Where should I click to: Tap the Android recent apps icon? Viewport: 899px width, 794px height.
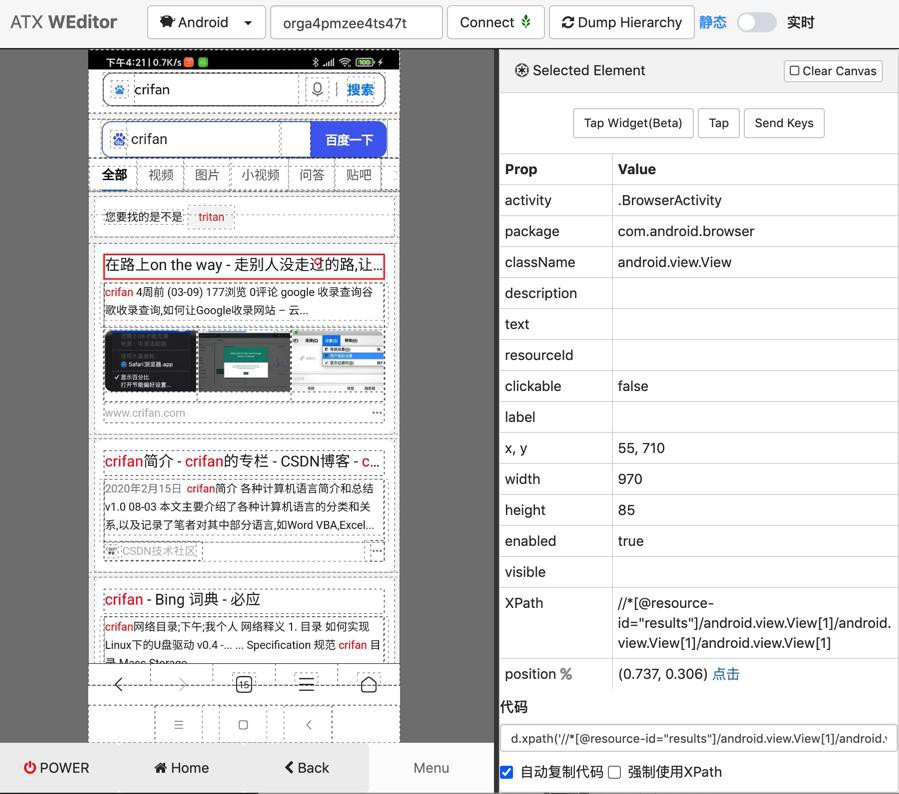pyautogui.click(x=179, y=725)
